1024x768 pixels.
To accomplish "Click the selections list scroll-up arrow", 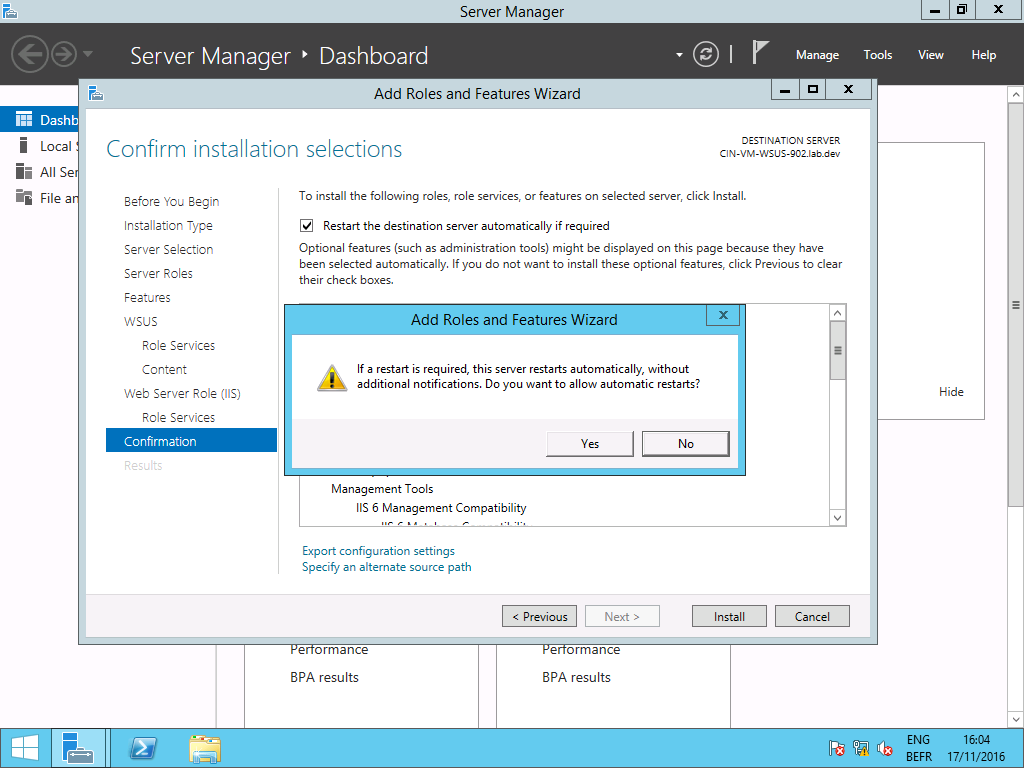I will [x=837, y=313].
